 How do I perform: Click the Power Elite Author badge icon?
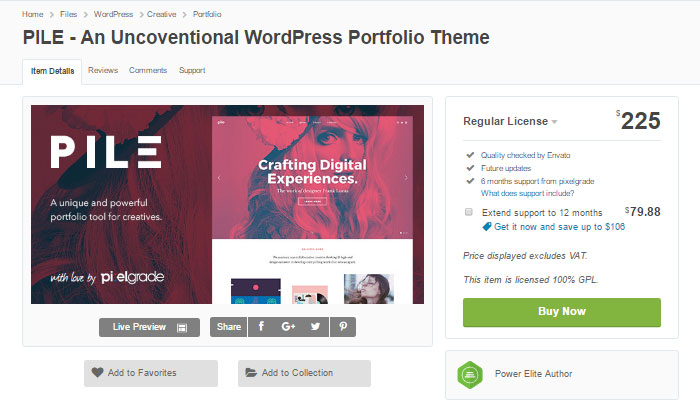coord(470,375)
